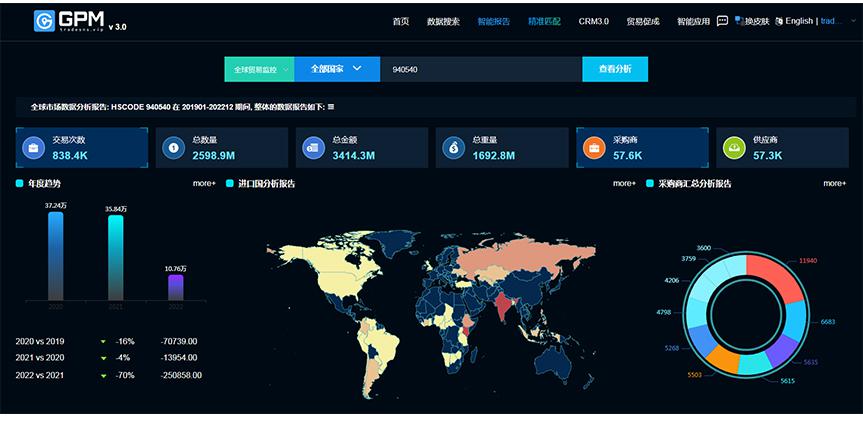Go to the 数据搜索 menu
Viewport: 863px width, 435px height.
443,21
